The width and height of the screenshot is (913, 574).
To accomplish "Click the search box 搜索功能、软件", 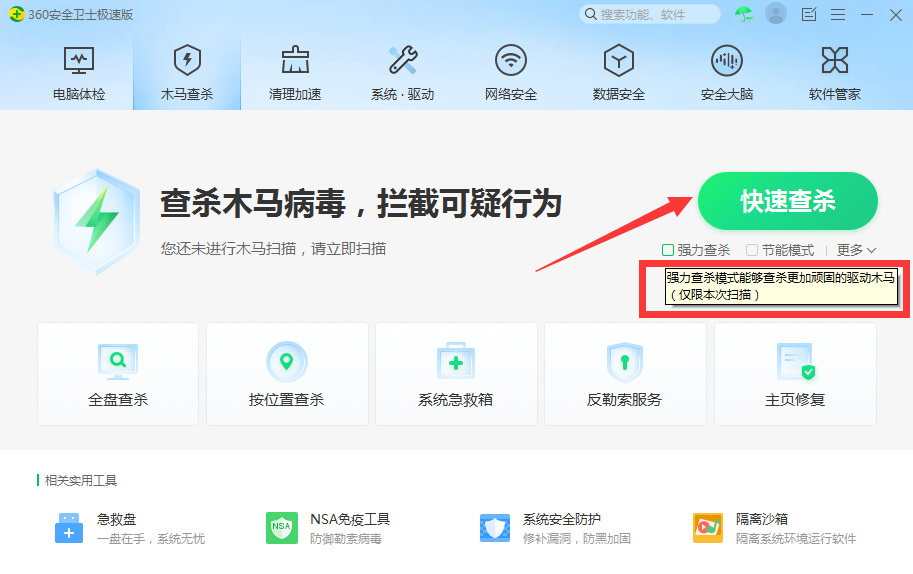I will pos(650,14).
